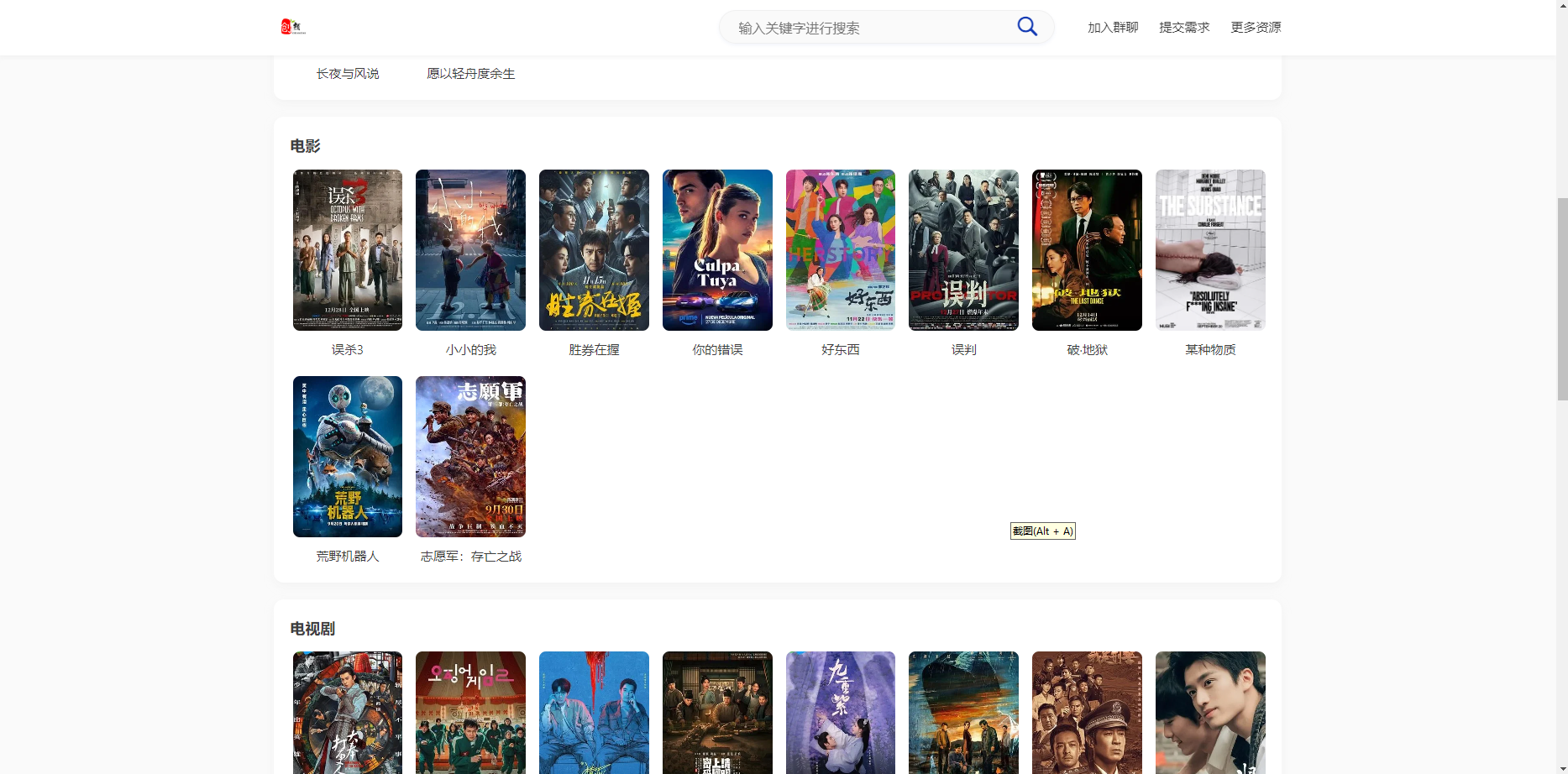
Task: Open 提交需求 in the top navigation
Action: pyautogui.click(x=1183, y=27)
